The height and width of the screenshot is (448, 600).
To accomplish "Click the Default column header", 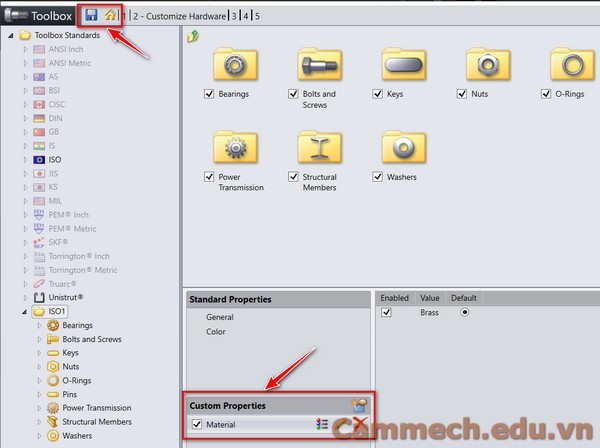I will [464, 298].
